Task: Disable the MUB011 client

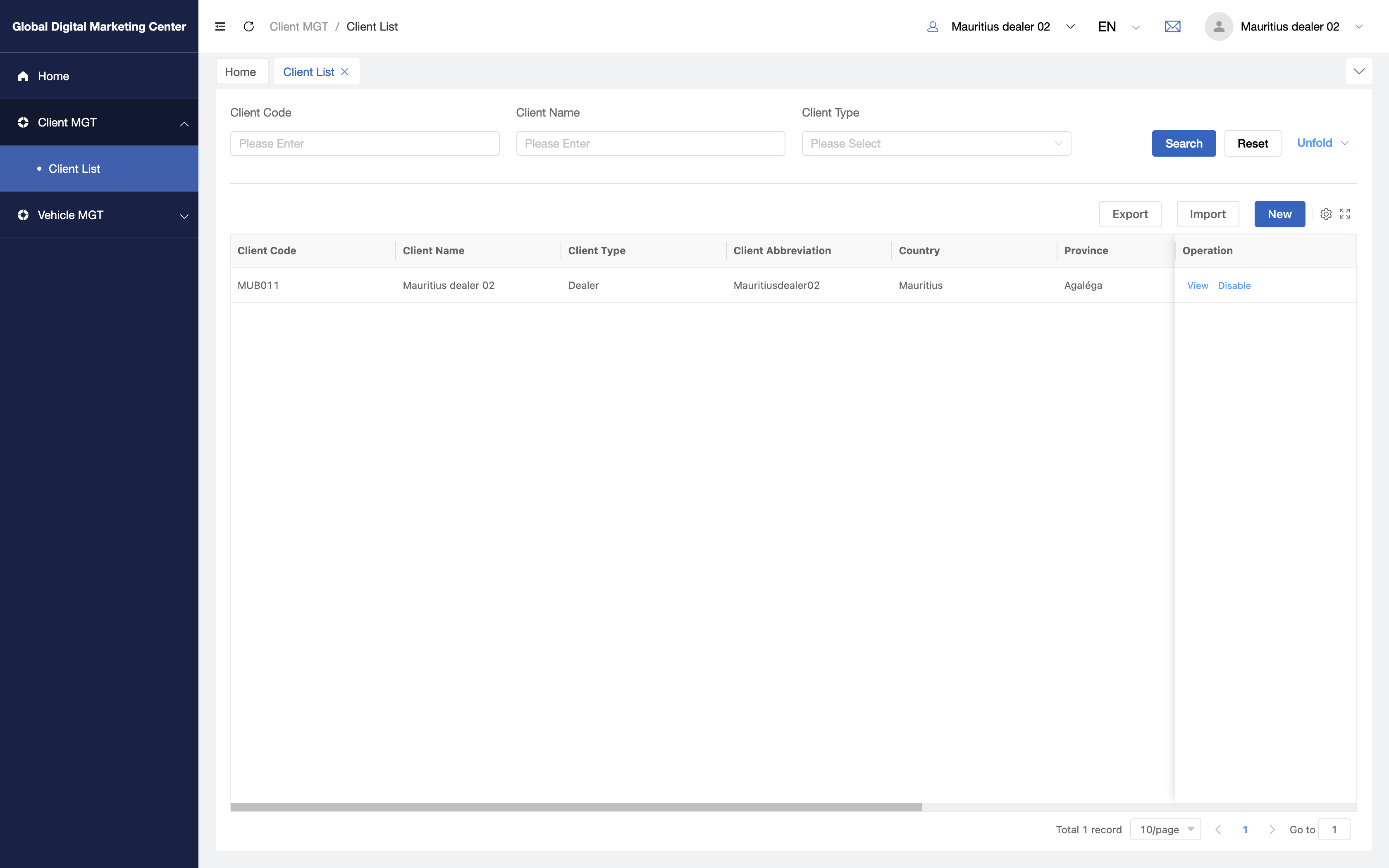Action: point(1234,285)
